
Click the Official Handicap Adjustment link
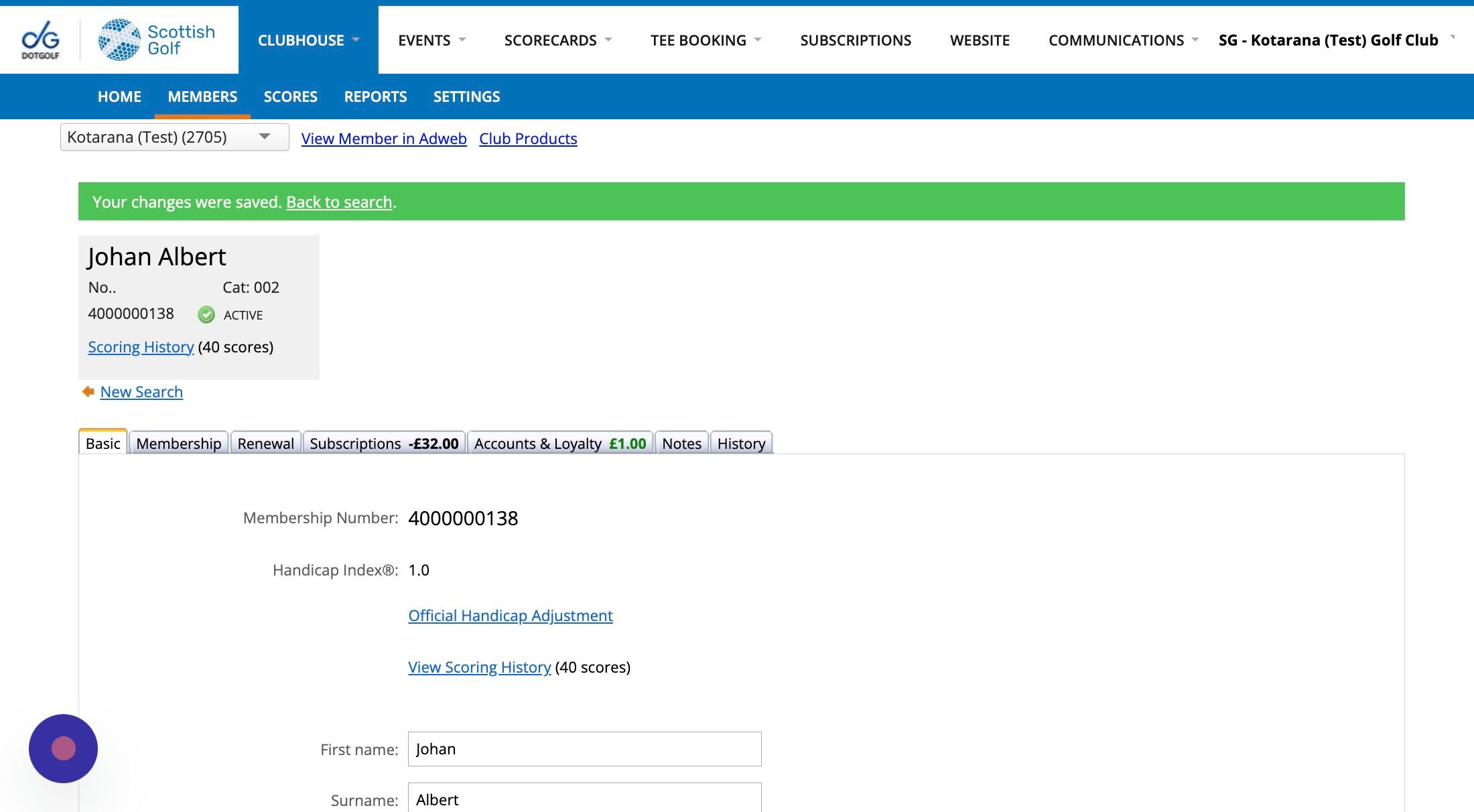pyautogui.click(x=510, y=616)
